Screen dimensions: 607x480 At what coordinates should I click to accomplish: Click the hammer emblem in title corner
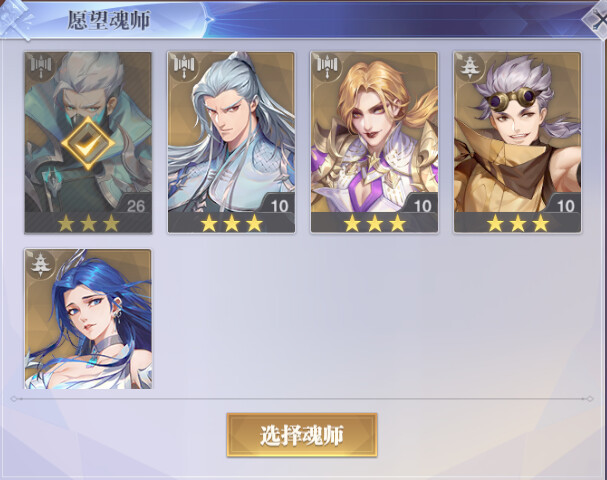[15, 19]
